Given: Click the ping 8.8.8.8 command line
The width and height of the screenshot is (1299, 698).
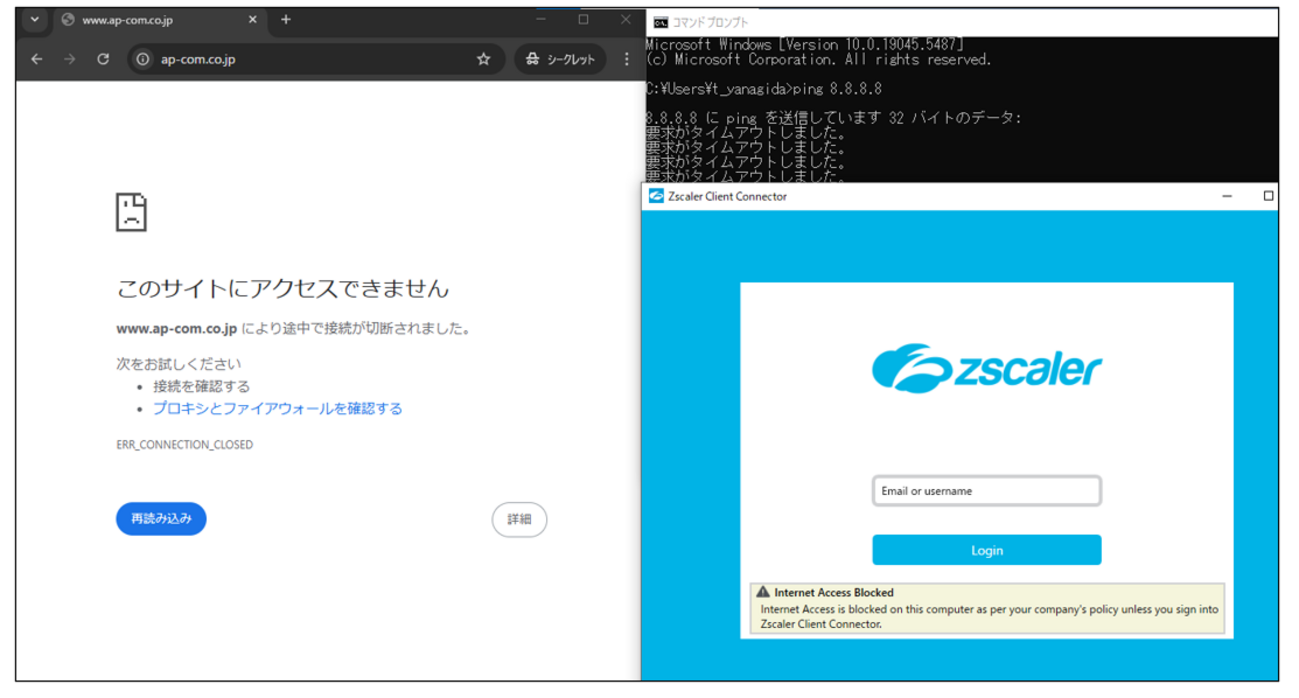Looking at the screenshot, I should (x=764, y=89).
